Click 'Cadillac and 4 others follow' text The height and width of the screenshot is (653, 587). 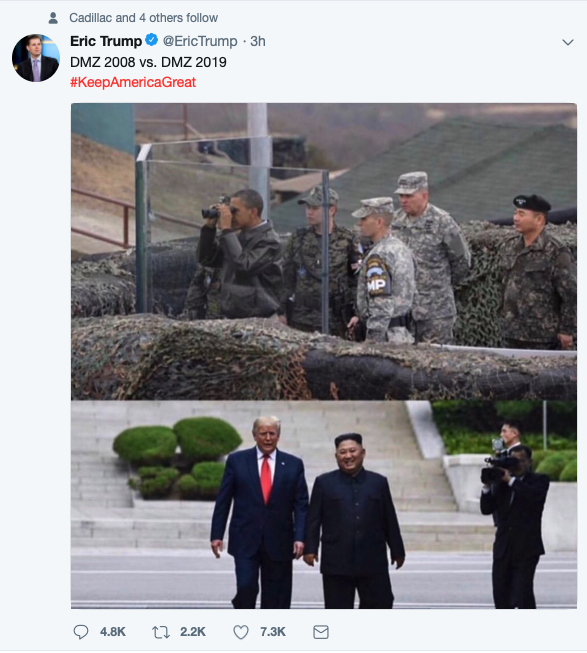coord(143,18)
